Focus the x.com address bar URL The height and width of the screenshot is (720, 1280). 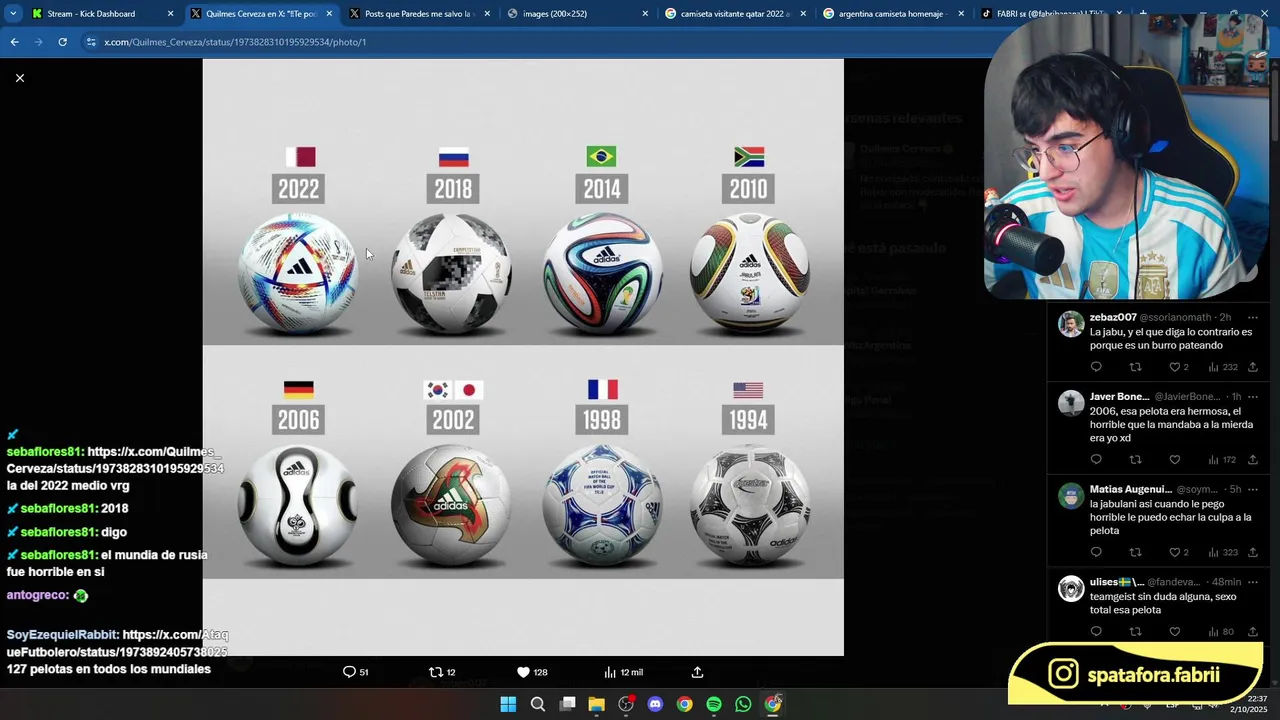[x=235, y=42]
